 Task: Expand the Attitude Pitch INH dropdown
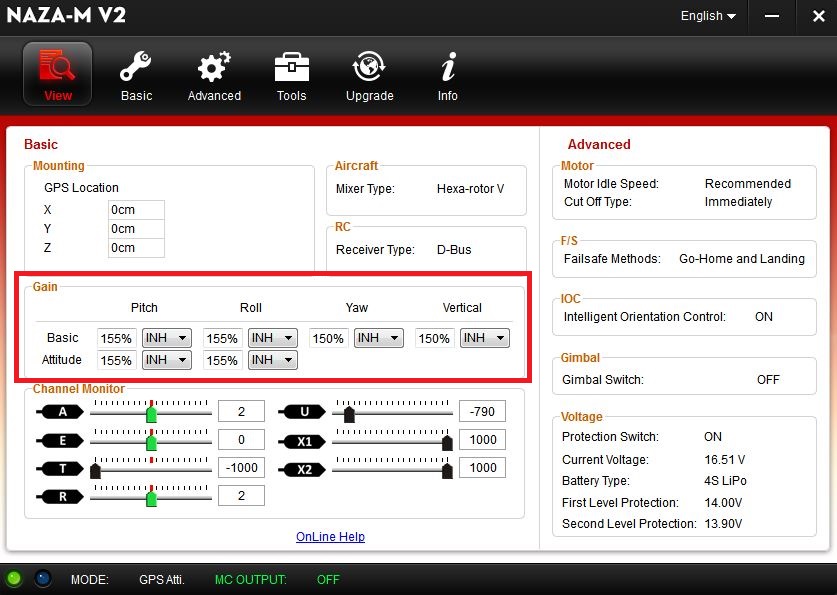[x=167, y=360]
